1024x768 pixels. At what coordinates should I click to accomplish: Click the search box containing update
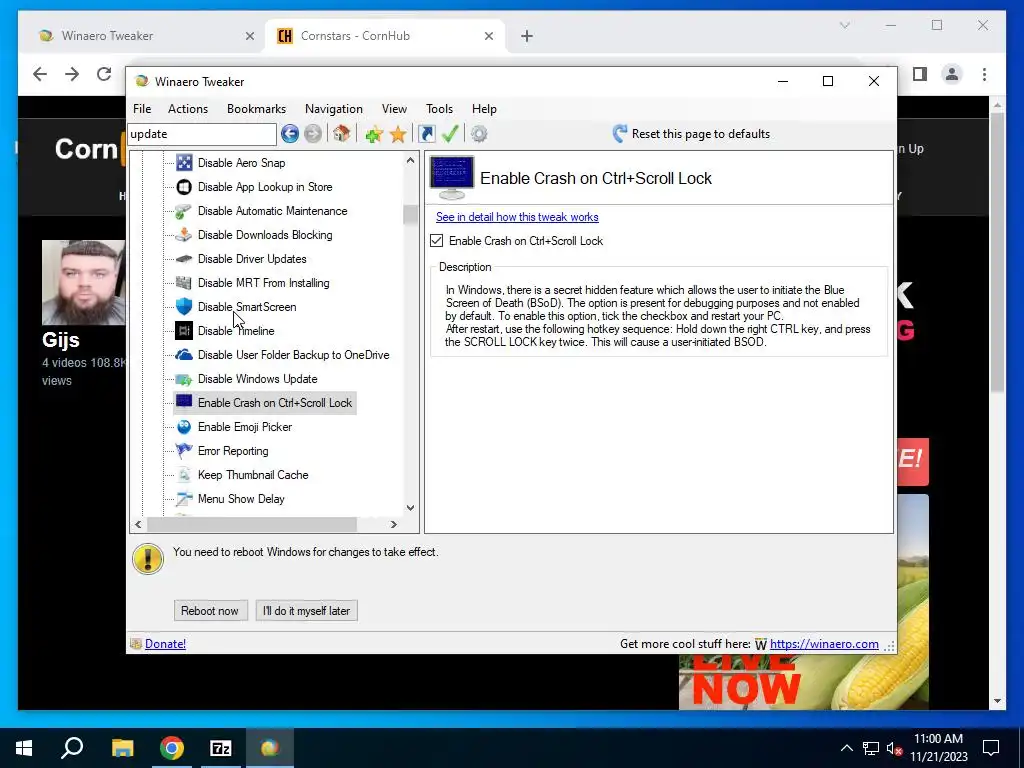click(x=202, y=134)
